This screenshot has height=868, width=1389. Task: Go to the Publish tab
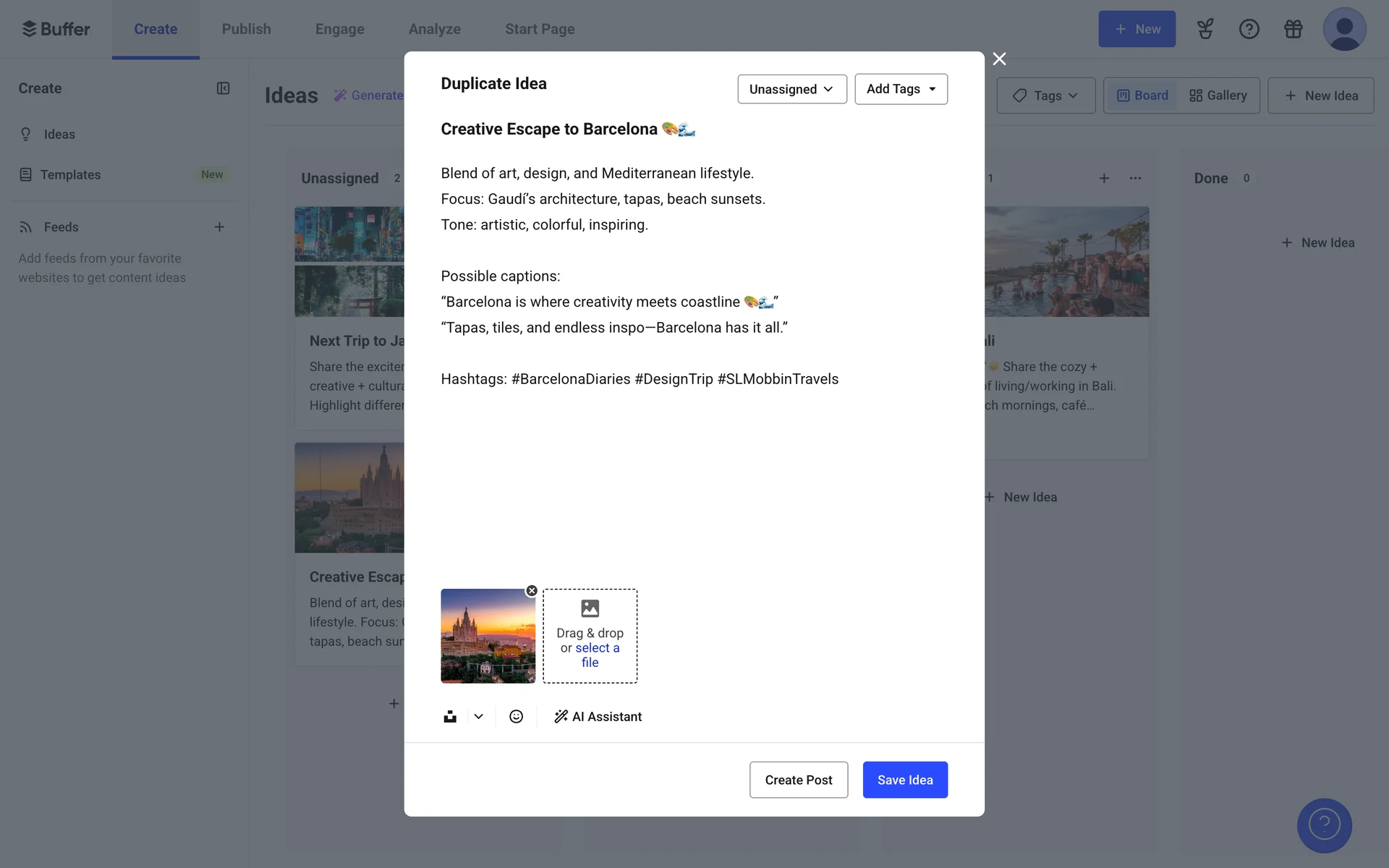click(246, 29)
